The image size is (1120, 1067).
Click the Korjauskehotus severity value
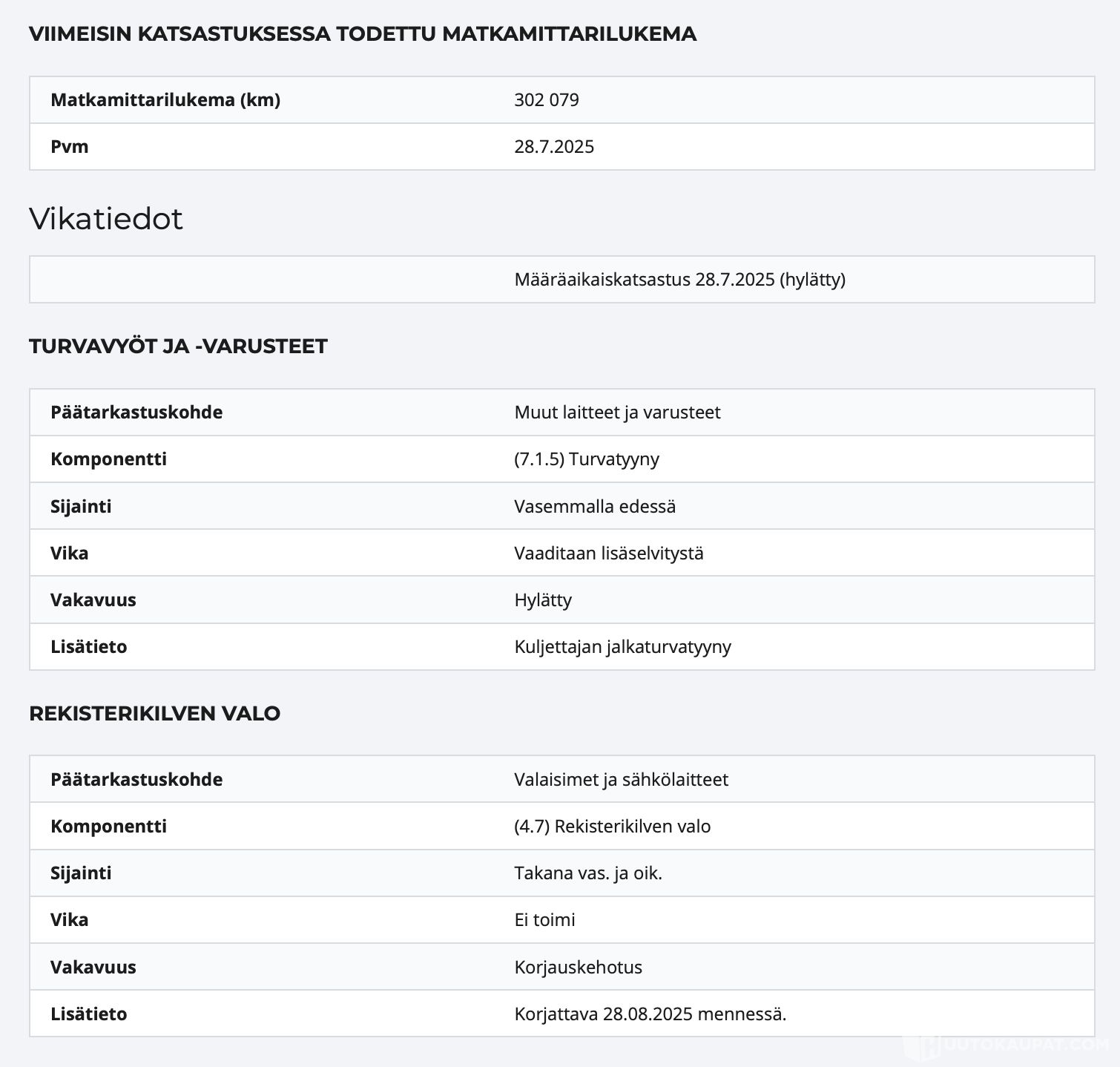[x=578, y=967]
